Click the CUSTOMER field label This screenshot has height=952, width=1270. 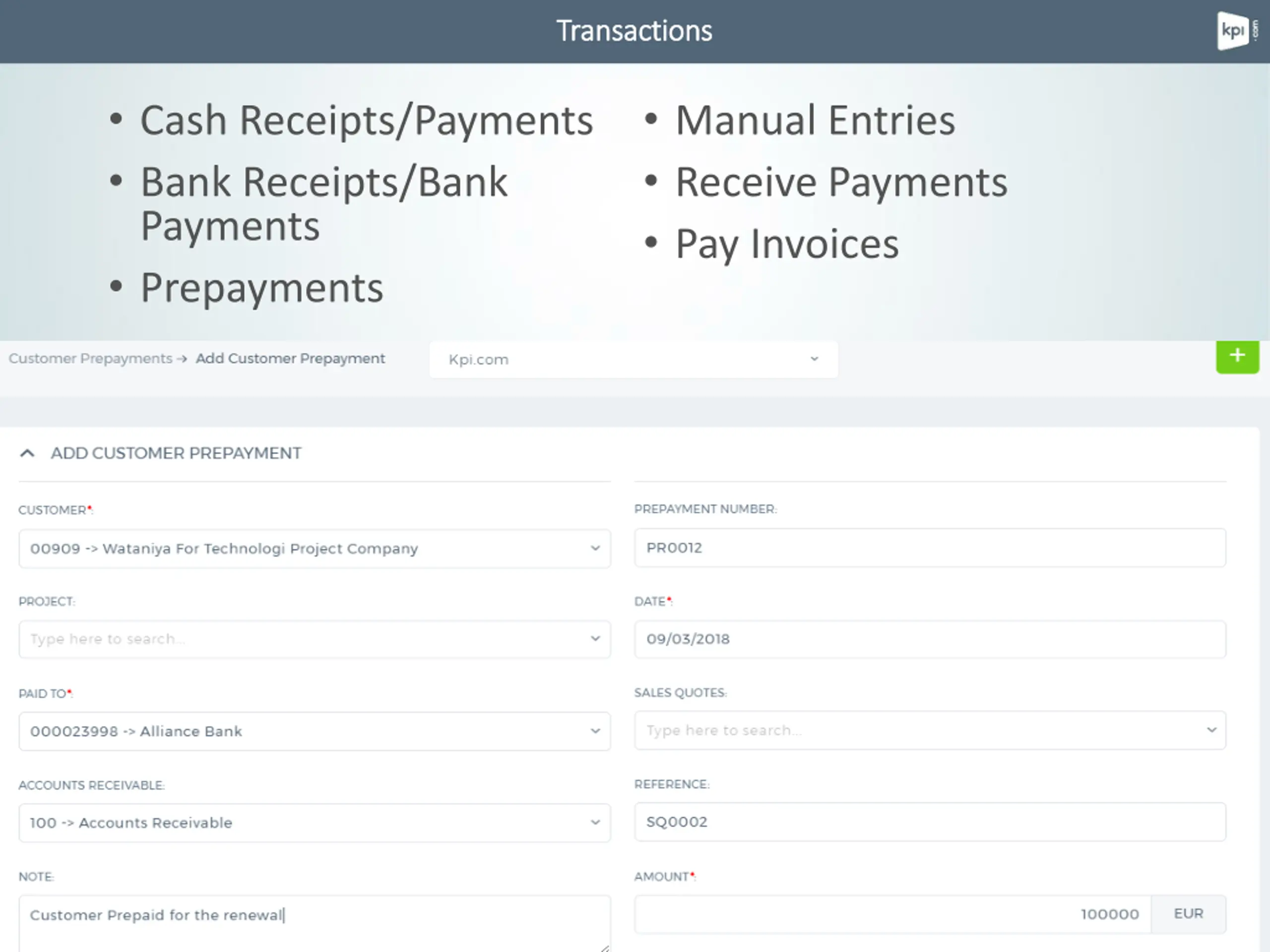[x=56, y=510]
